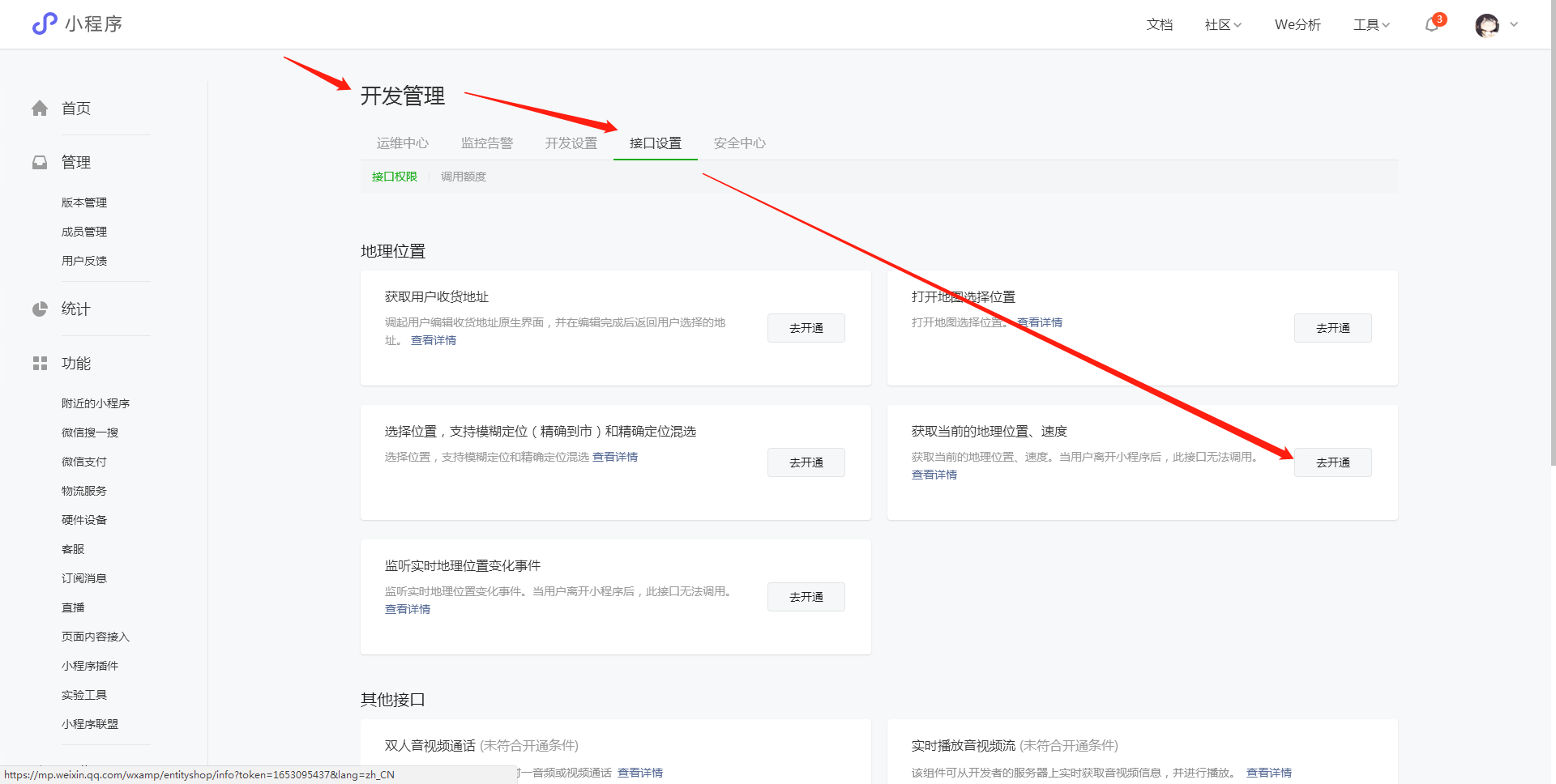Screen dimensions: 1556x784
Task: Click the 其他接口 section heading
Action: tap(393, 700)
